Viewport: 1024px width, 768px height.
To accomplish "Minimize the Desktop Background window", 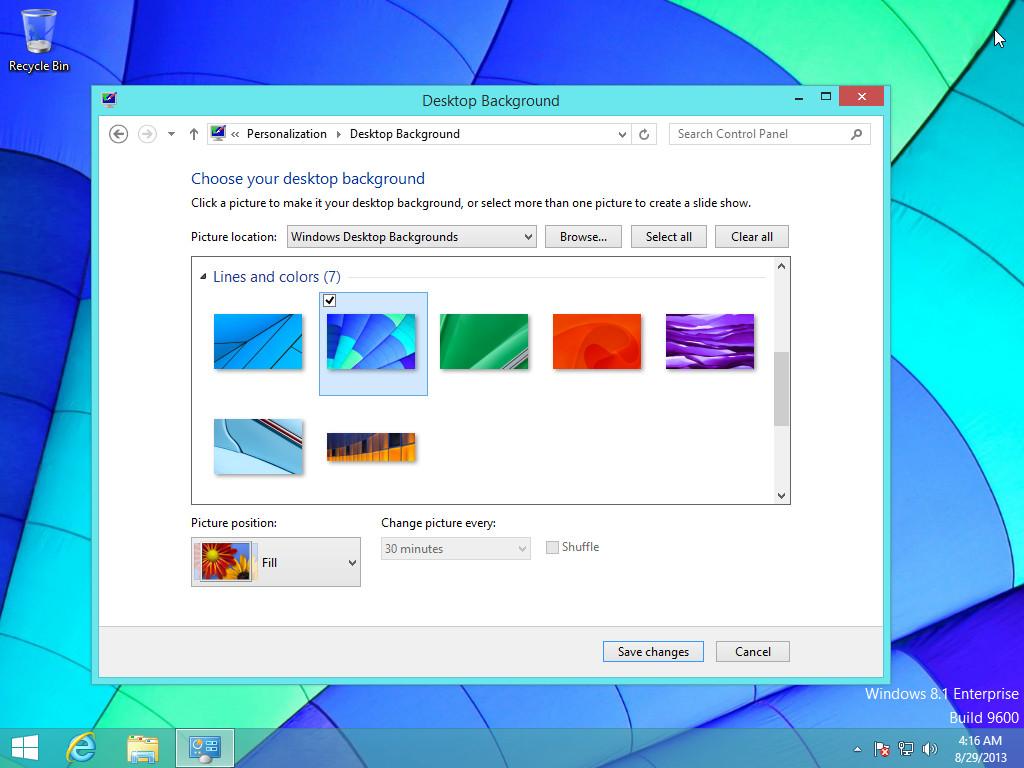I will (799, 98).
